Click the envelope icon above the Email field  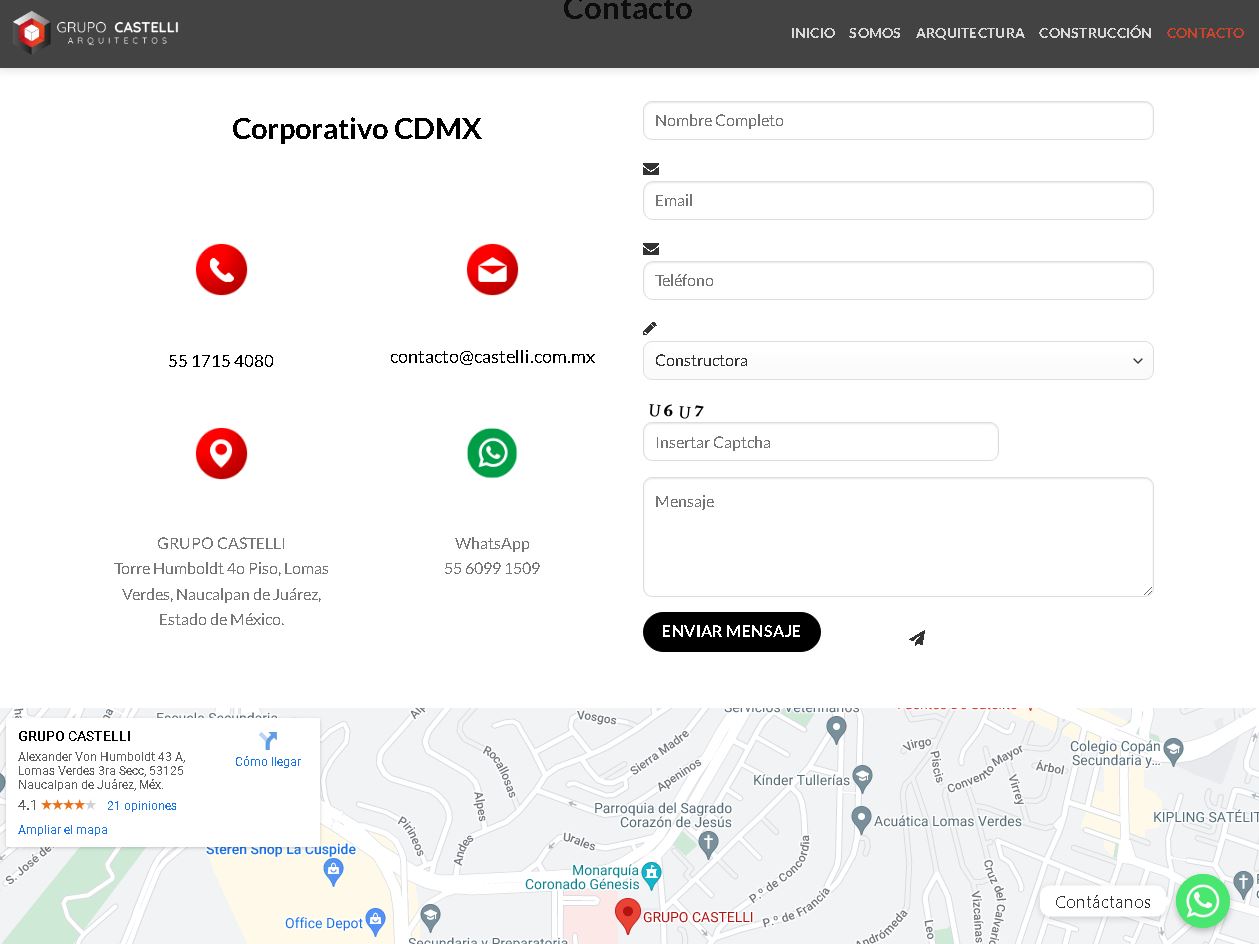pyautogui.click(x=651, y=169)
